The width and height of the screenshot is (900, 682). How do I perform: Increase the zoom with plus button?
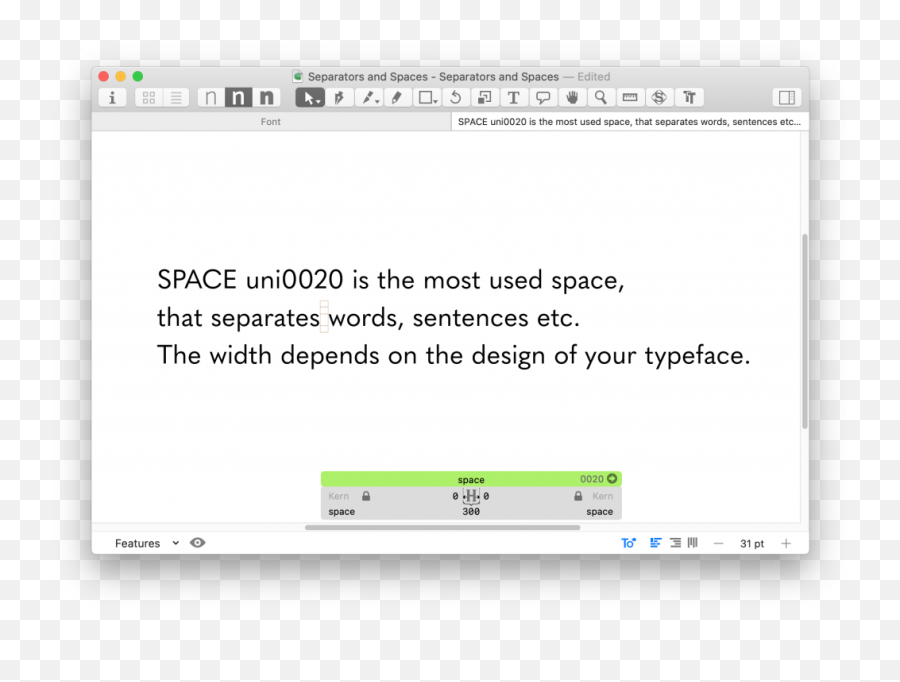(x=786, y=543)
